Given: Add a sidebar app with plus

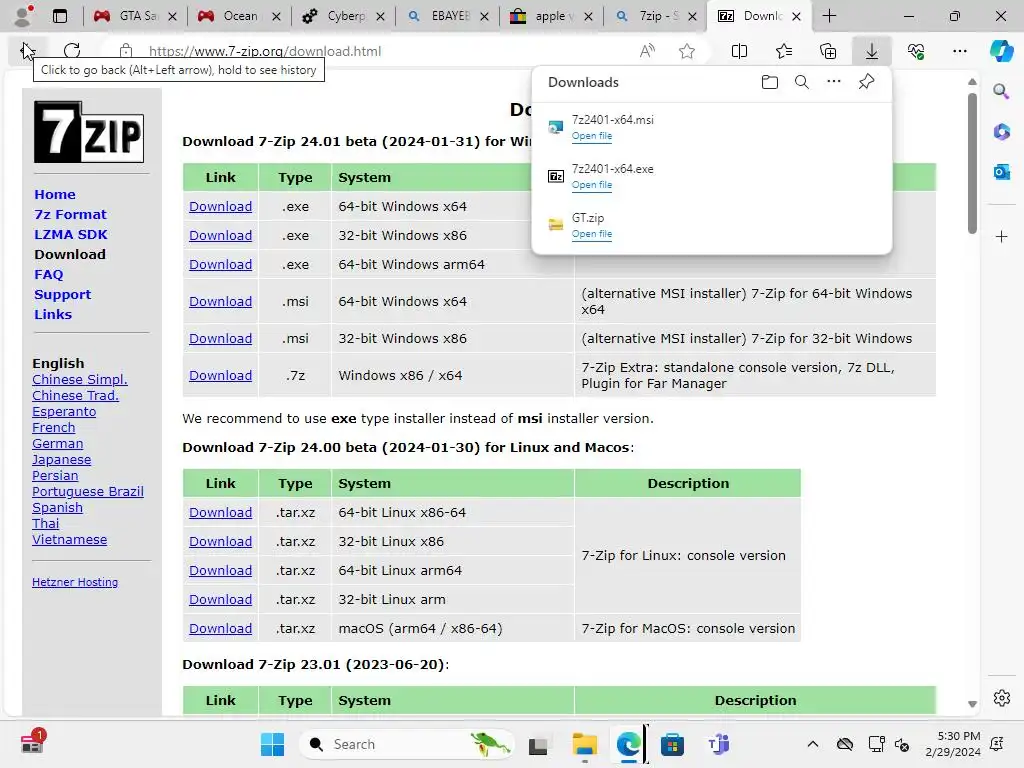Looking at the screenshot, I should [x=1001, y=236].
